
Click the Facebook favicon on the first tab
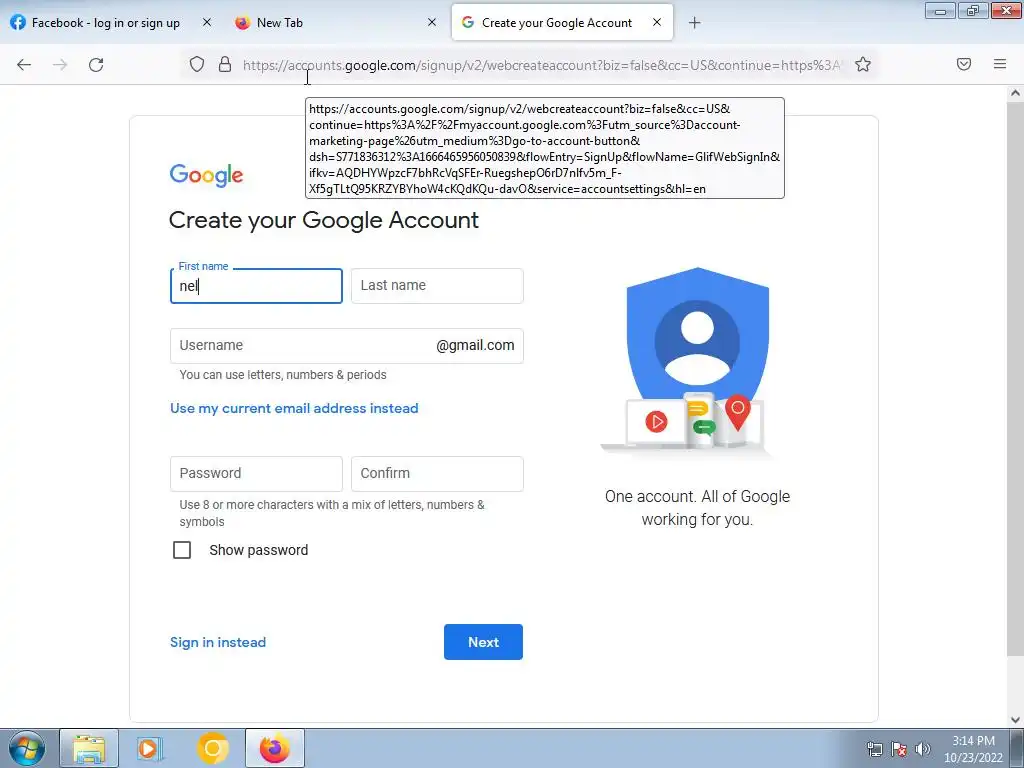click(18, 22)
